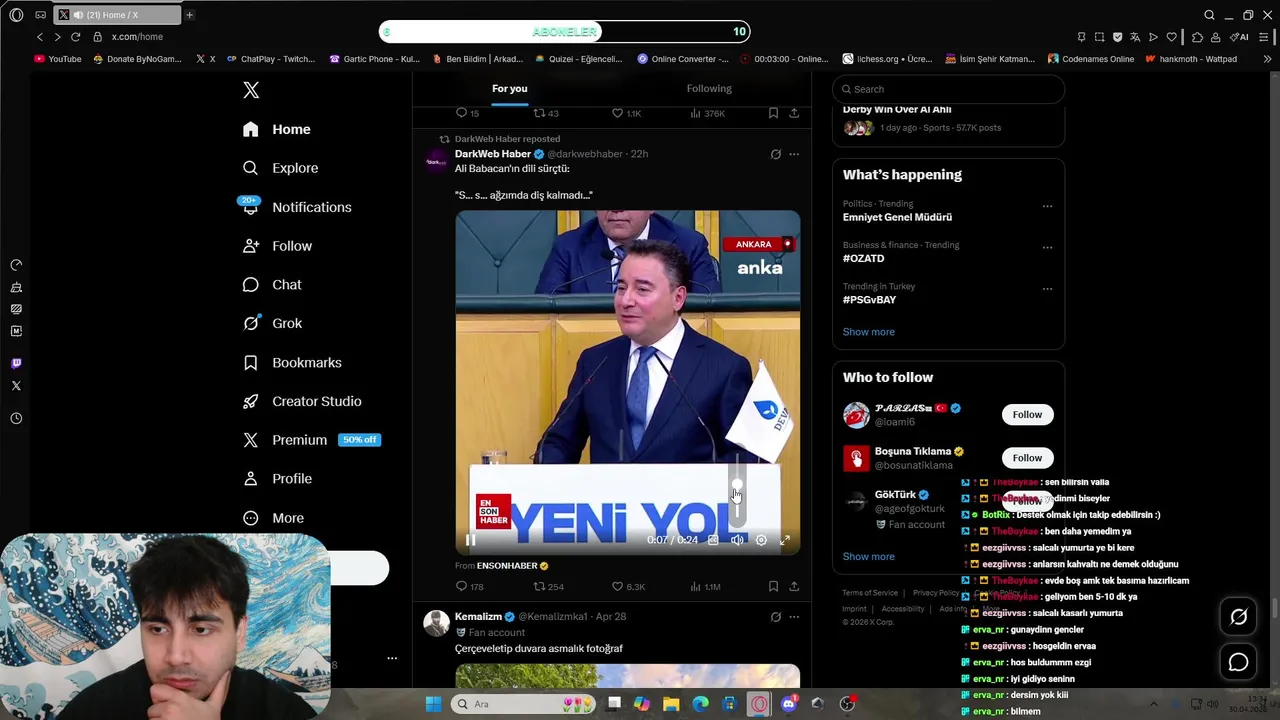The height and width of the screenshot is (720, 1280).
Task: Open browser translate icon in toolbar
Action: [x=1135, y=37]
